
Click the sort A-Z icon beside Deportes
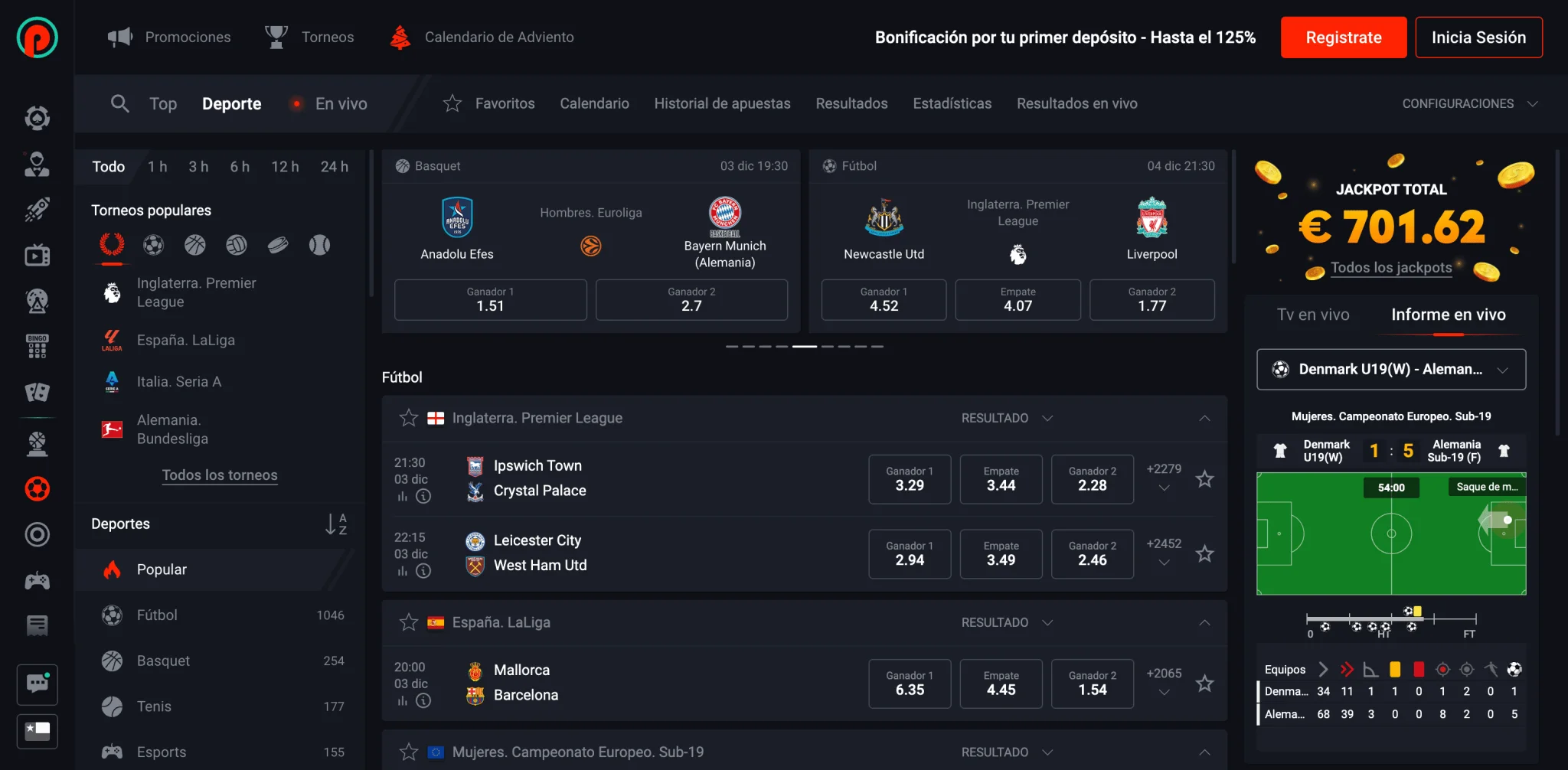[x=335, y=524]
